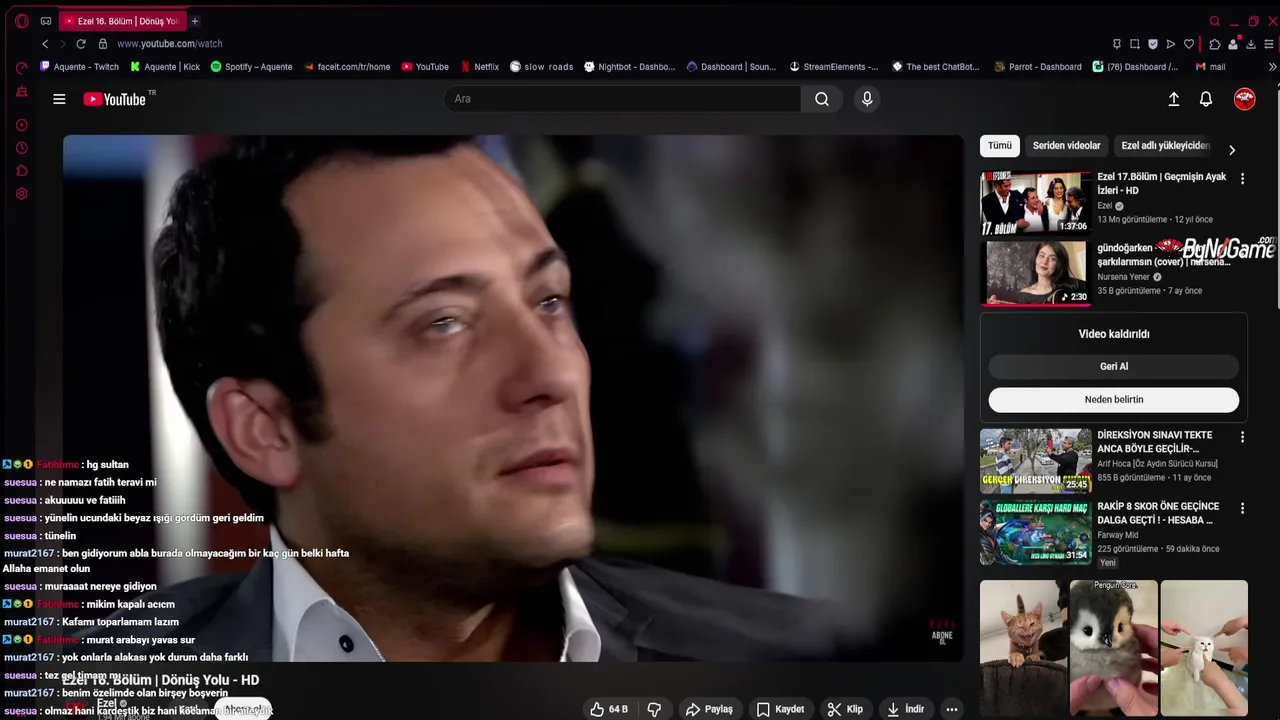Open Opera sidebar settings gear icon
This screenshot has height=720, width=1280.
click(22, 194)
